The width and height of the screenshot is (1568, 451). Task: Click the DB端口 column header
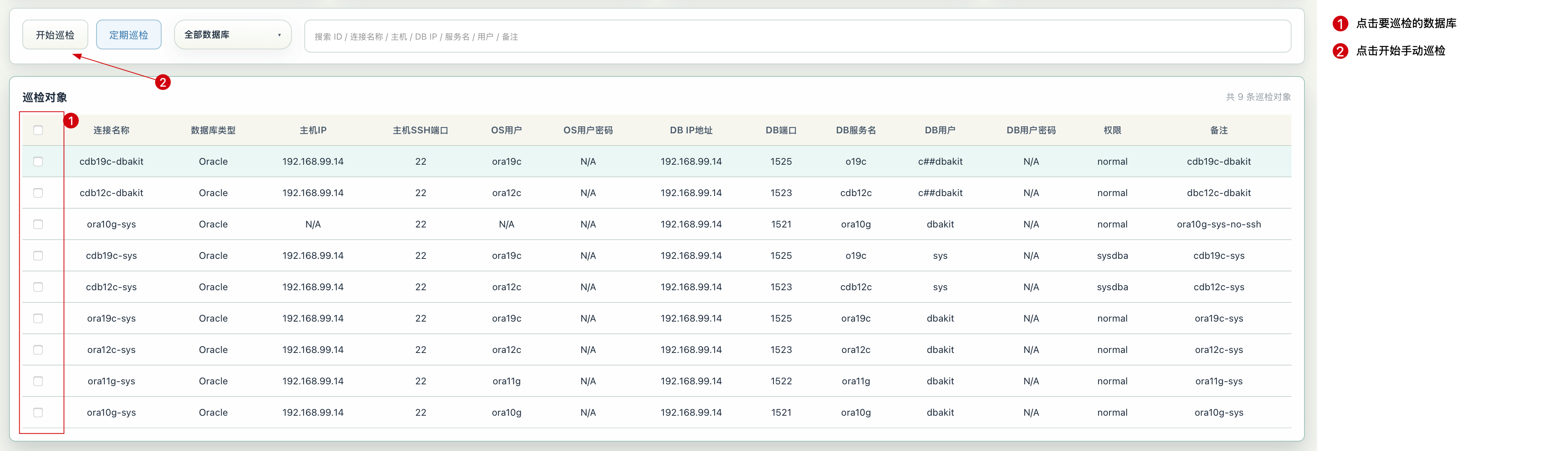781,130
